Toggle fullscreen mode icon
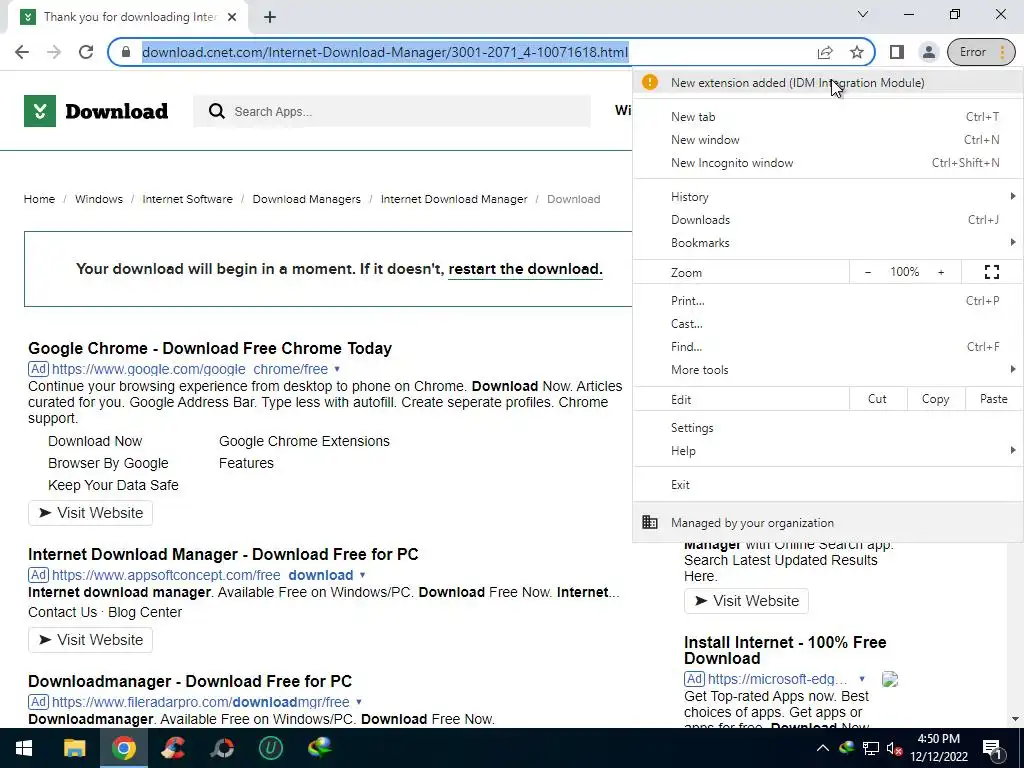This screenshot has width=1024, height=768. point(991,272)
